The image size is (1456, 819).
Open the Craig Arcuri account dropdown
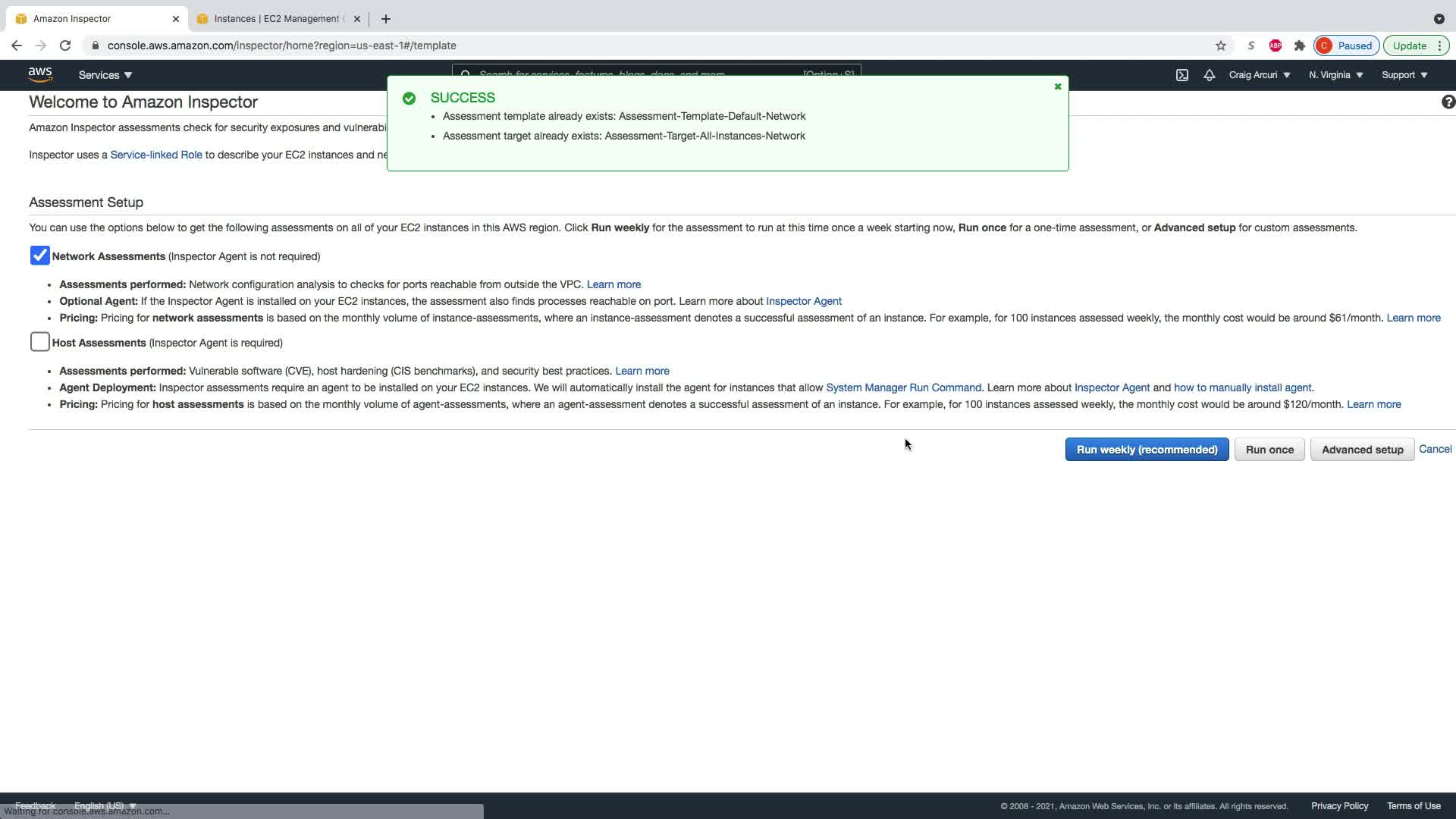(1259, 75)
